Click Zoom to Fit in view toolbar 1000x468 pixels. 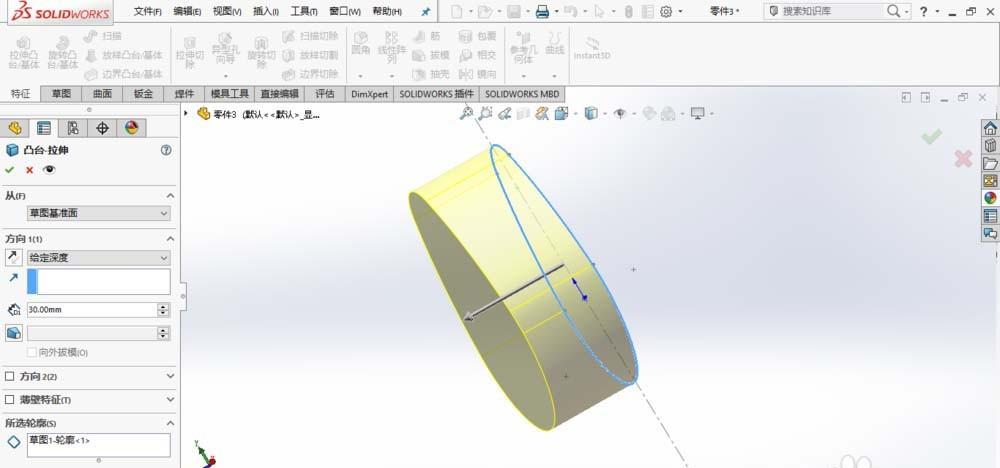point(466,113)
